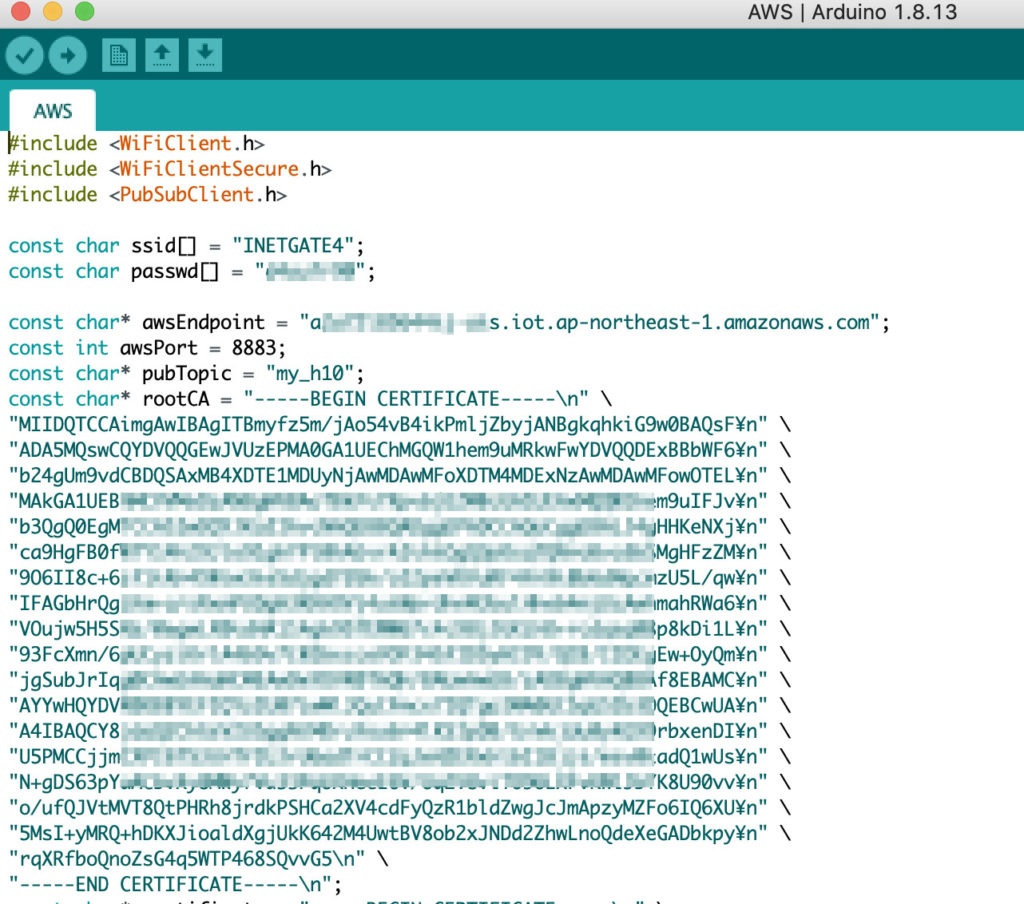Close the Arduino window
The width and height of the screenshot is (1024, 904).
[x=21, y=13]
